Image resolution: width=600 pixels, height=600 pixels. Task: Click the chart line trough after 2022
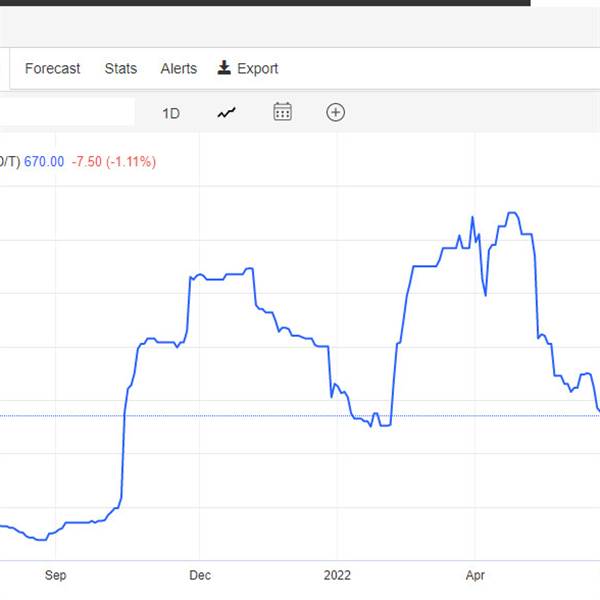371,425
